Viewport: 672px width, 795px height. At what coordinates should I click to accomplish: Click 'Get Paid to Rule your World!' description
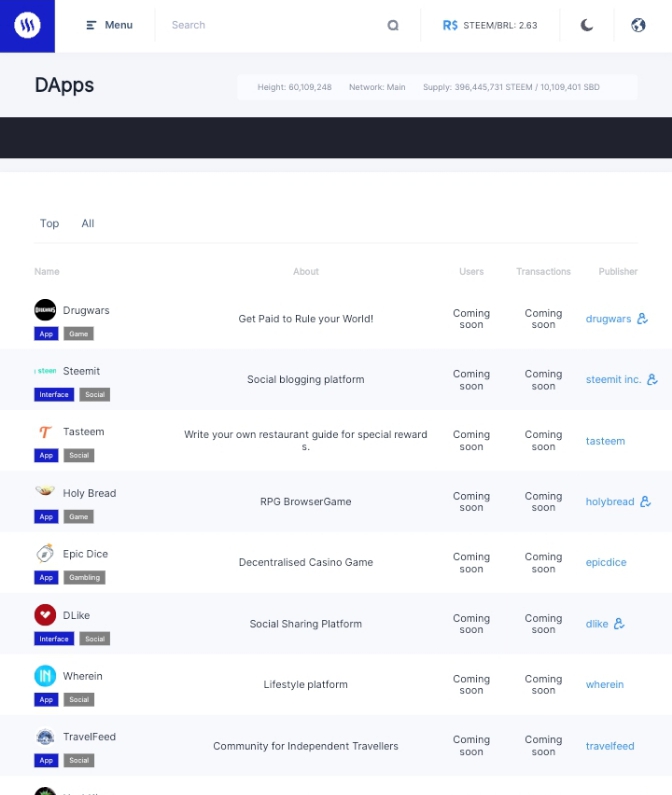click(306, 319)
